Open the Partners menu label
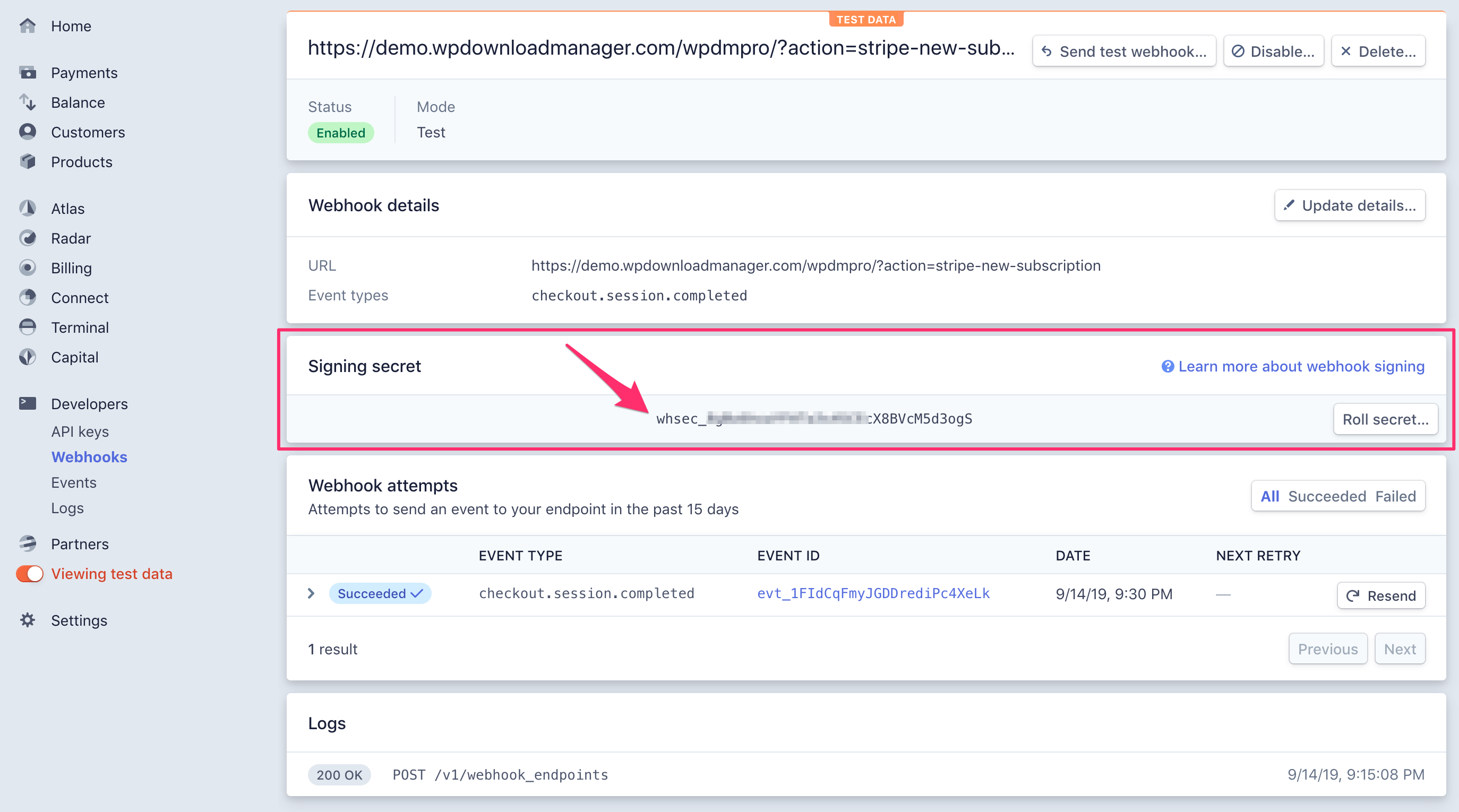1459x812 pixels. tap(80, 543)
